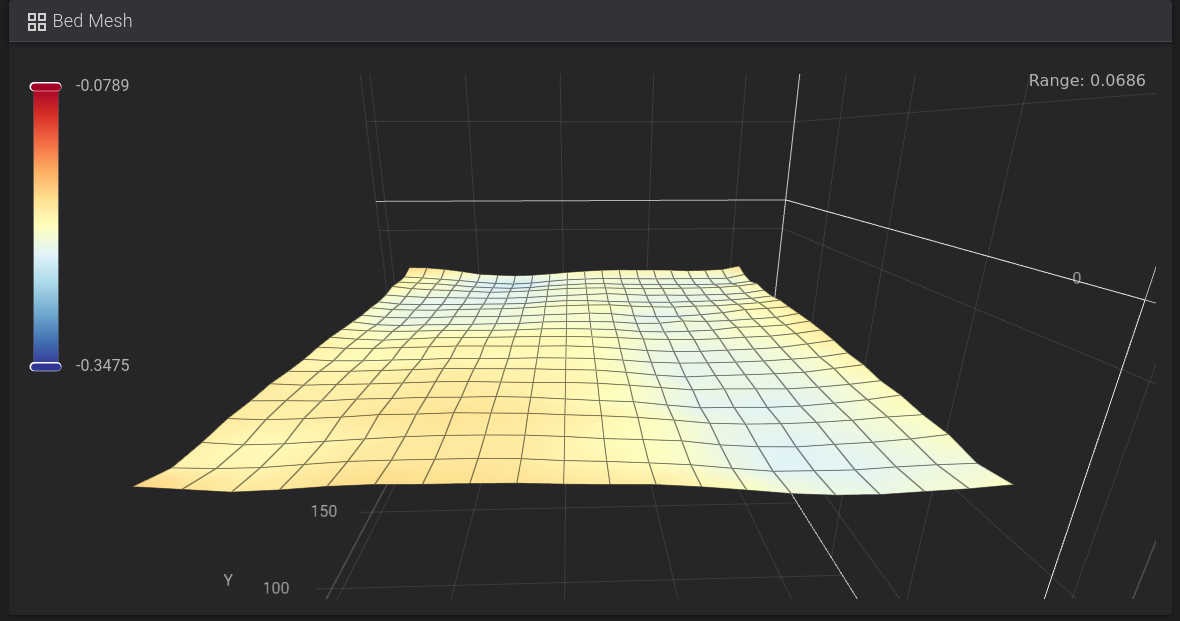Click the Range: 0.0686 readout
Viewport: 1180px width, 621px height.
click(1086, 81)
